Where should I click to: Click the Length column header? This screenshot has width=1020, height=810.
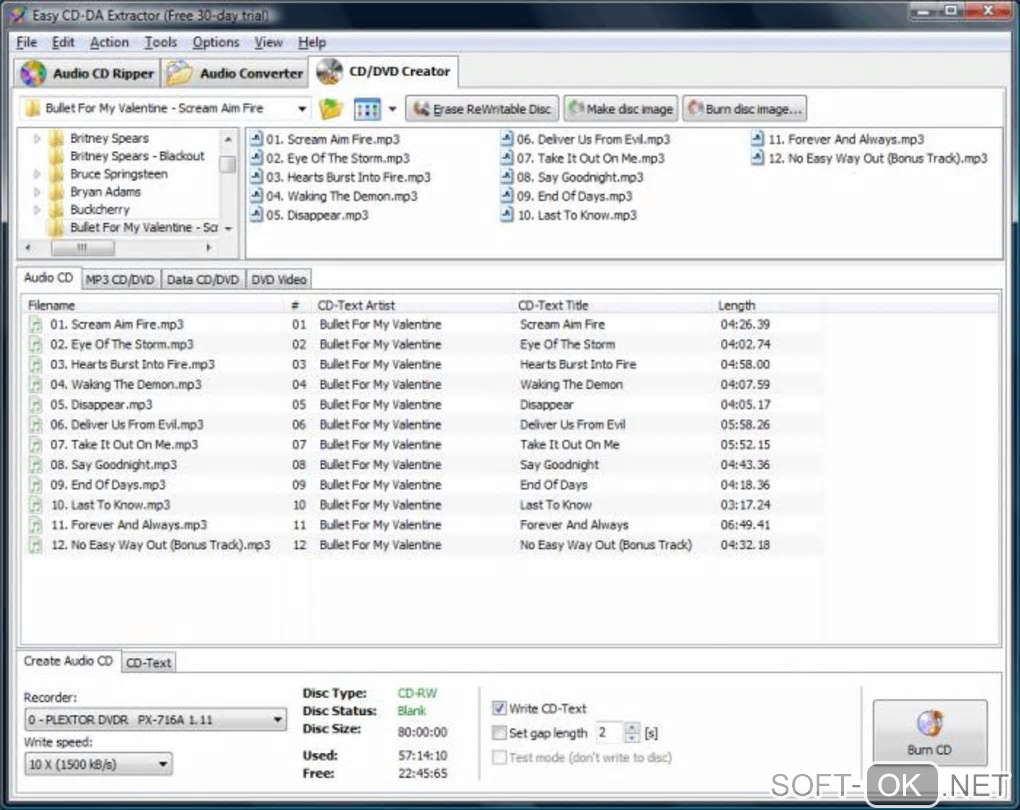coord(736,305)
